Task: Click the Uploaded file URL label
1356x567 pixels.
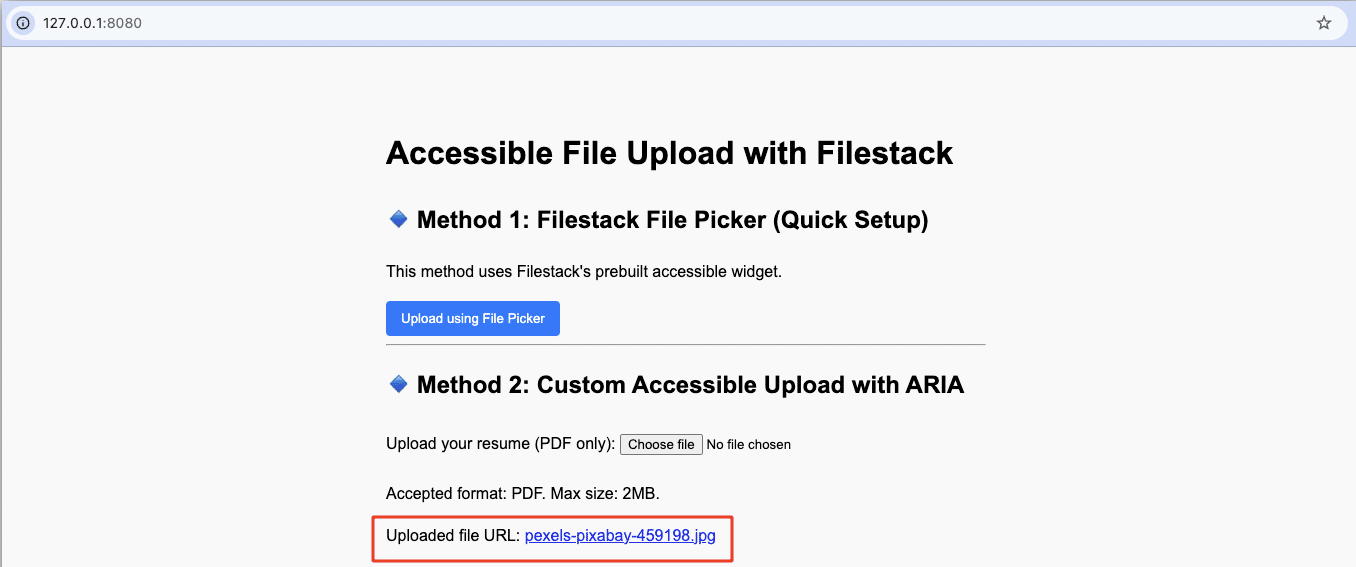Action: point(453,536)
